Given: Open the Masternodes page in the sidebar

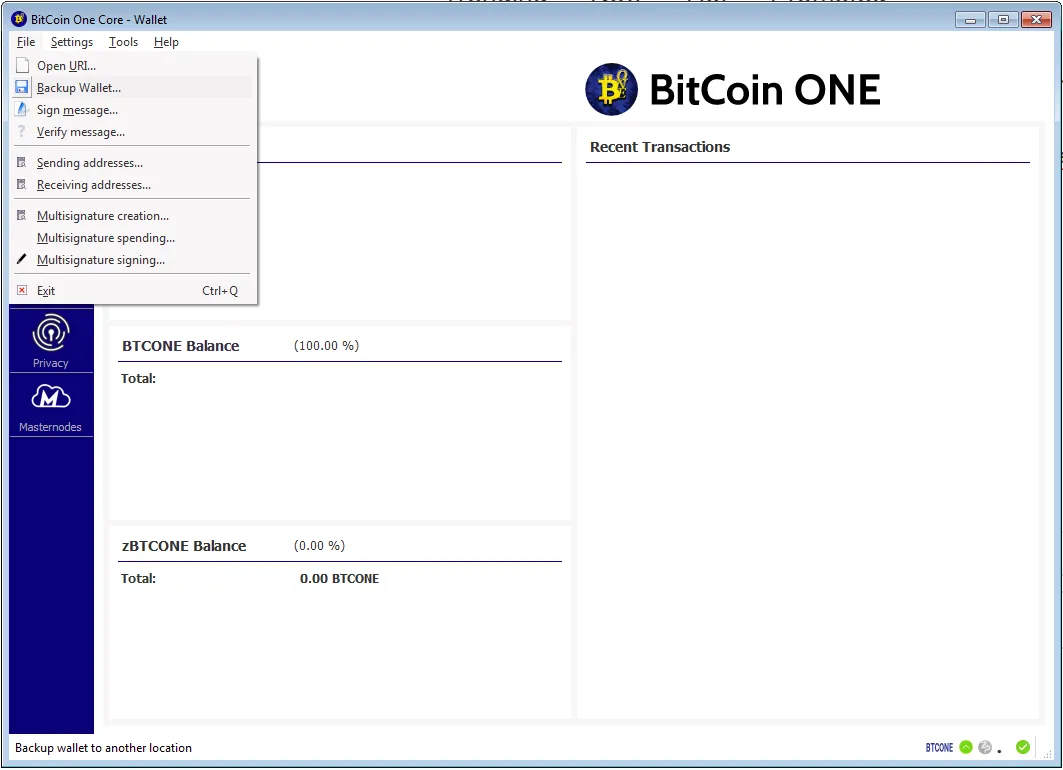Looking at the screenshot, I should click(x=51, y=406).
